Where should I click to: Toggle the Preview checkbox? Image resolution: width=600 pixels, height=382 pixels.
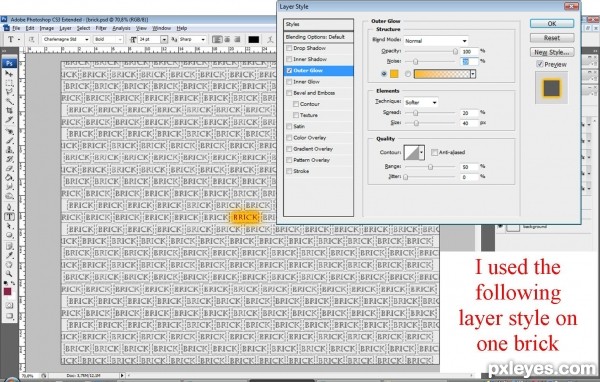click(540, 64)
